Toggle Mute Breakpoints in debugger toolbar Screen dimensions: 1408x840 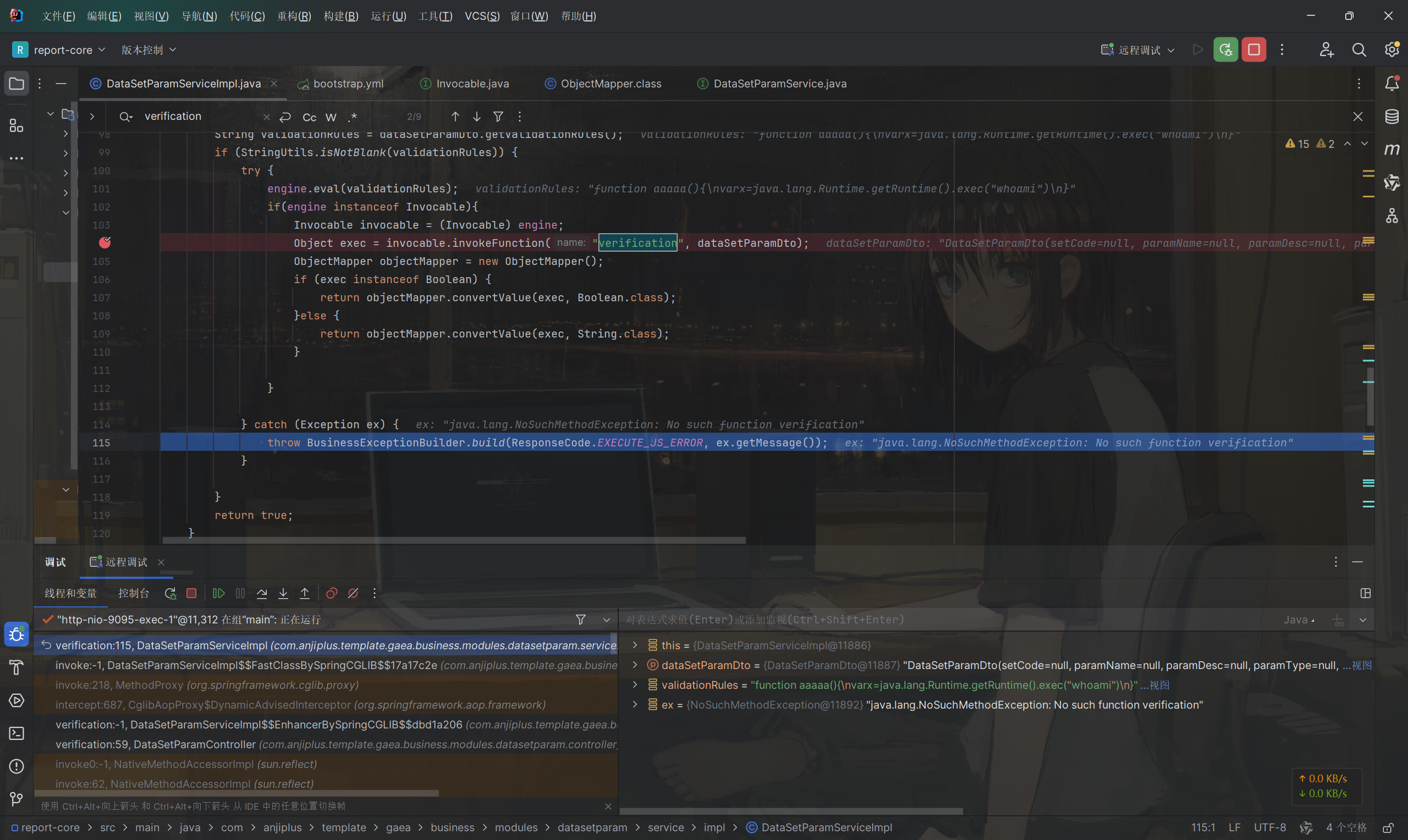pos(353,593)
